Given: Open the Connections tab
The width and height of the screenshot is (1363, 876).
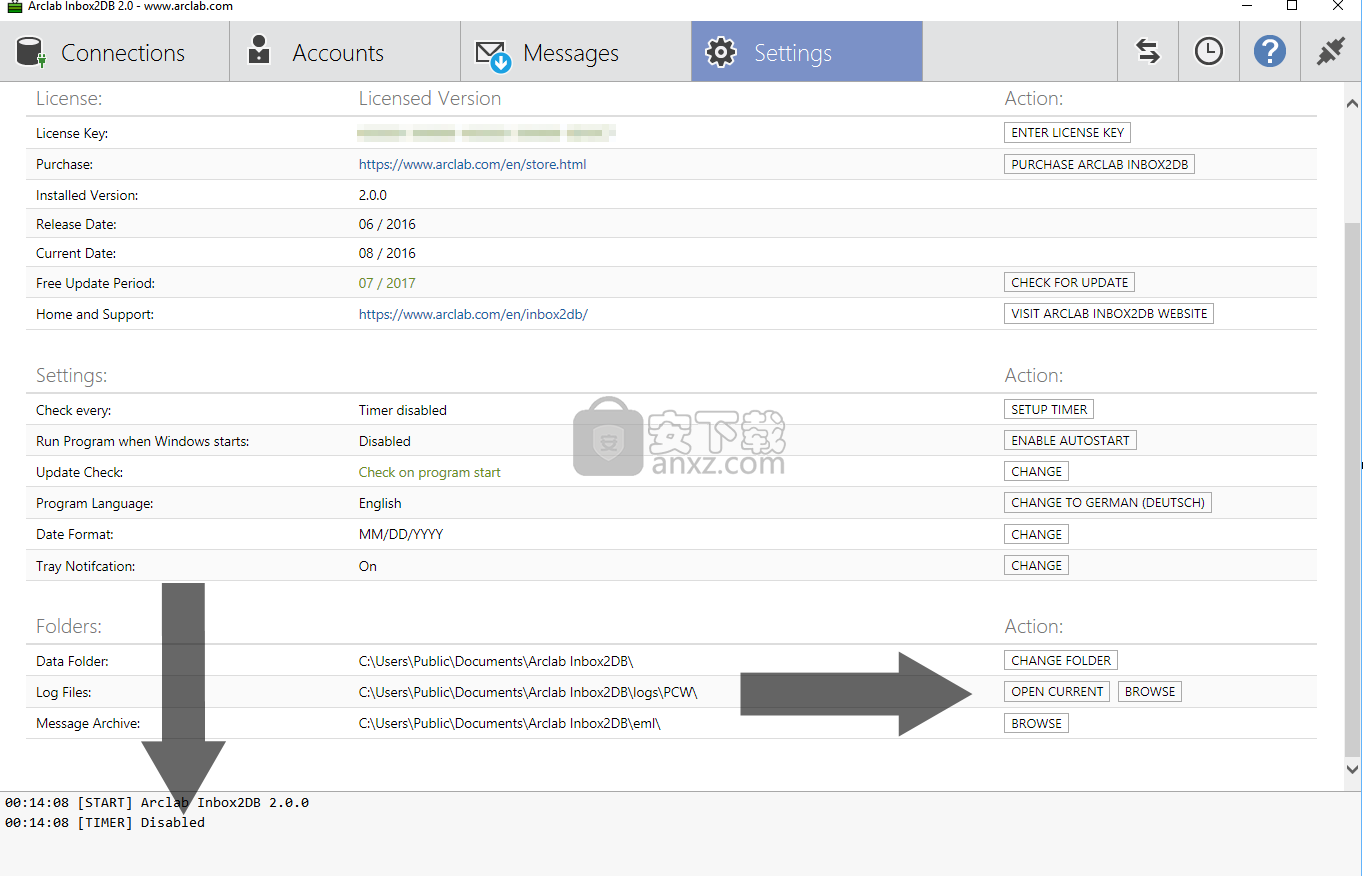Looking at the screenshot, I should pyautogui.click(x=114, y=52).
